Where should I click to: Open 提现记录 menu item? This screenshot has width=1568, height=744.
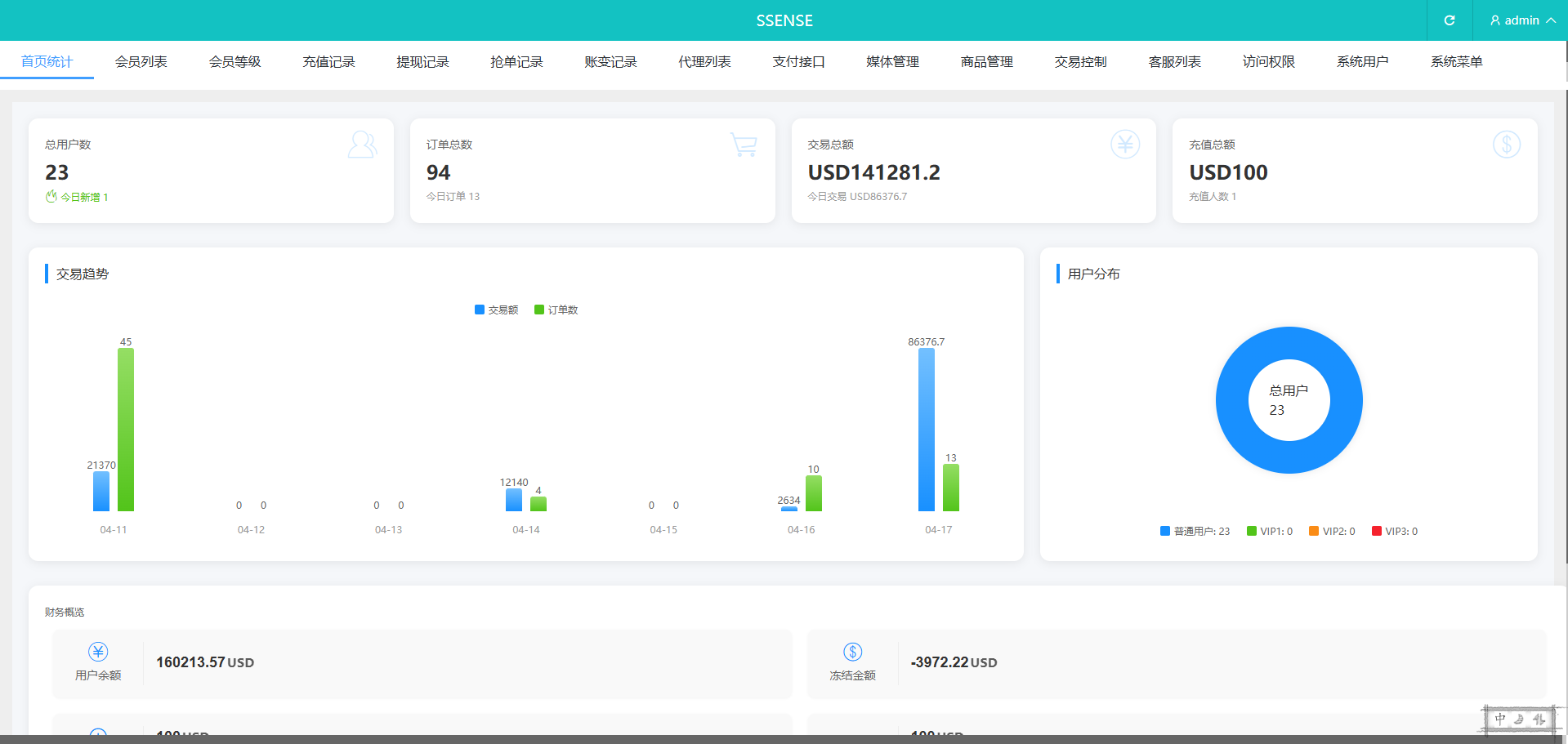click(x=422, y=61)
